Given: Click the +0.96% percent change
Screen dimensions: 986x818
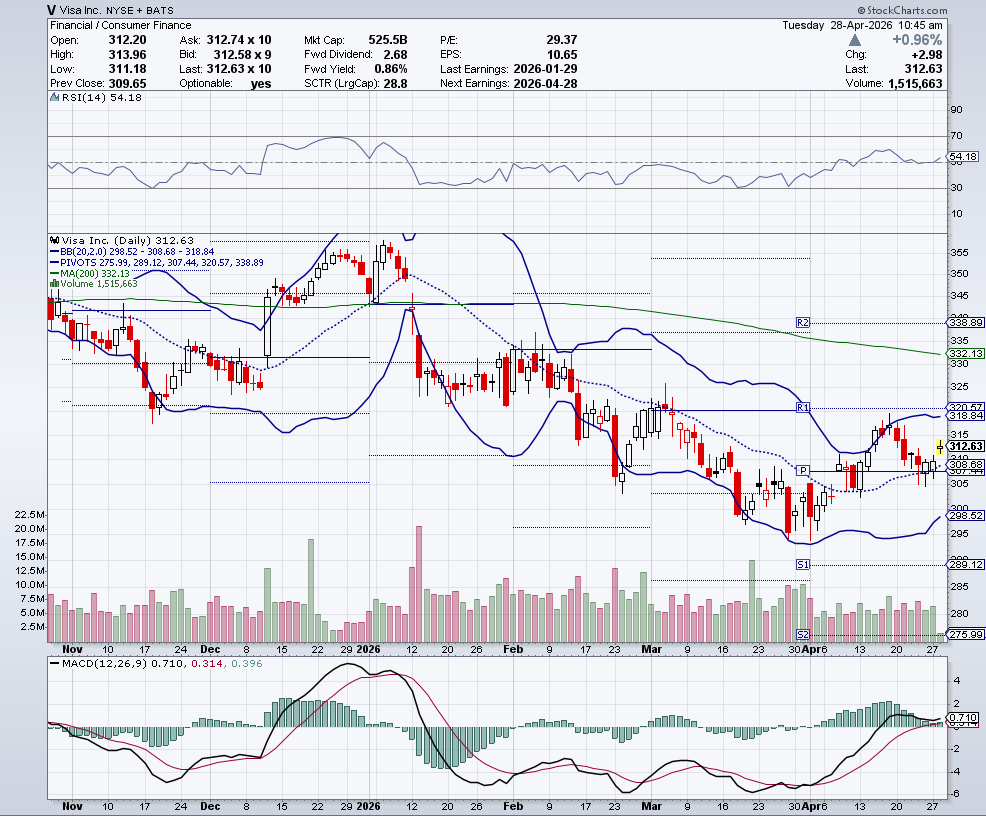Looking at the screenshot, I should tap(917, 40).
